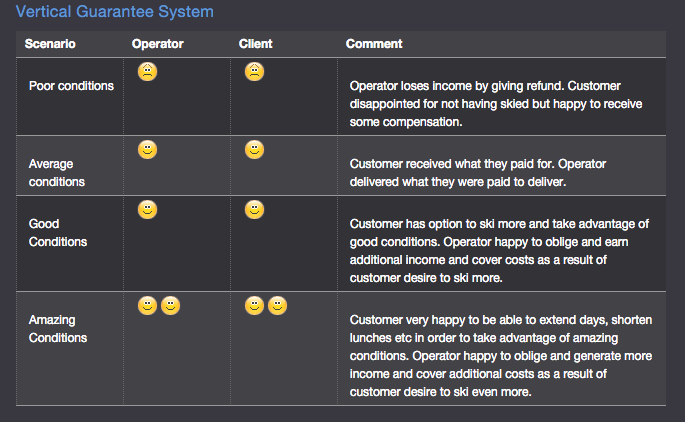Click the Operator column header

[x=158, y=44]
